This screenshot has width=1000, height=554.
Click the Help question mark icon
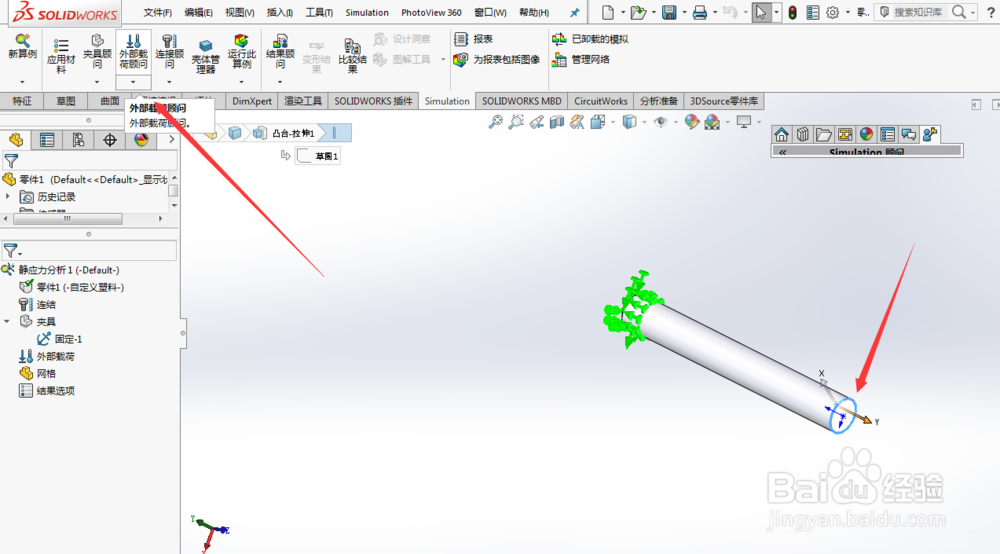click(990, 12)
